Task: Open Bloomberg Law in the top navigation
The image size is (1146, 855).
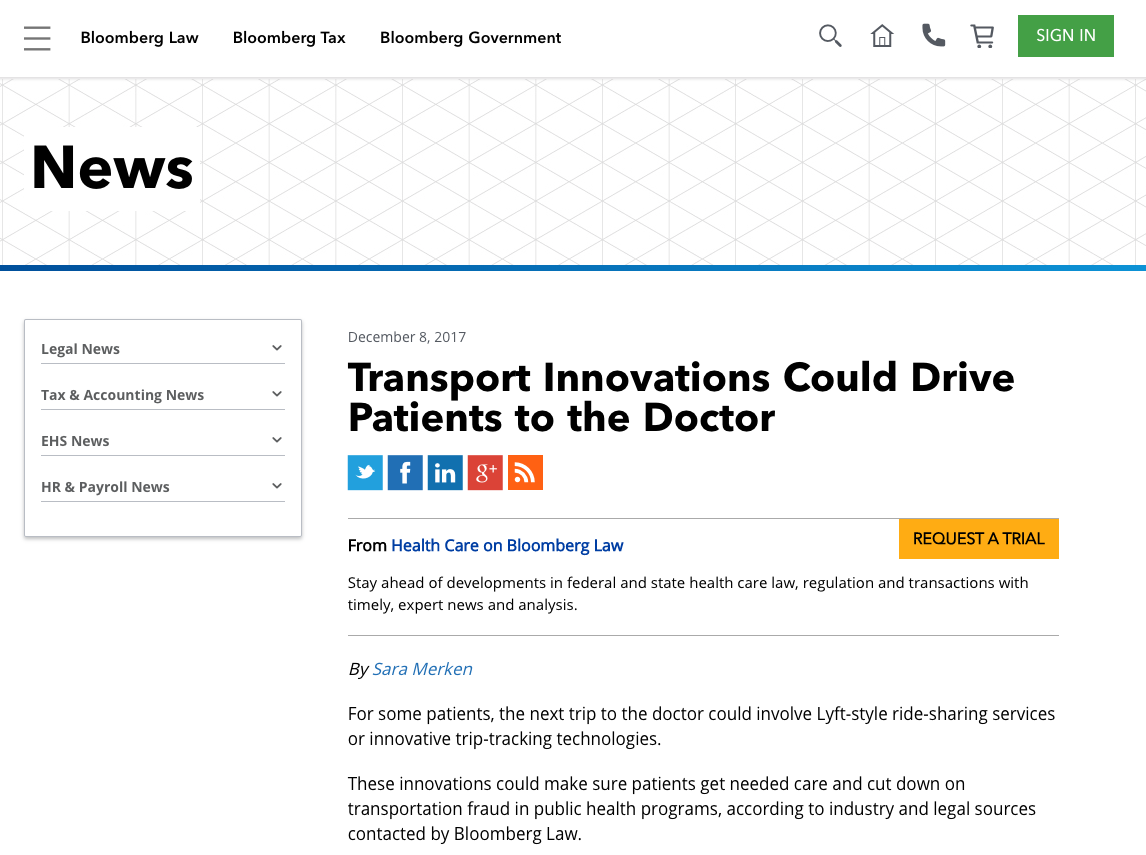Action: point(140,38)
